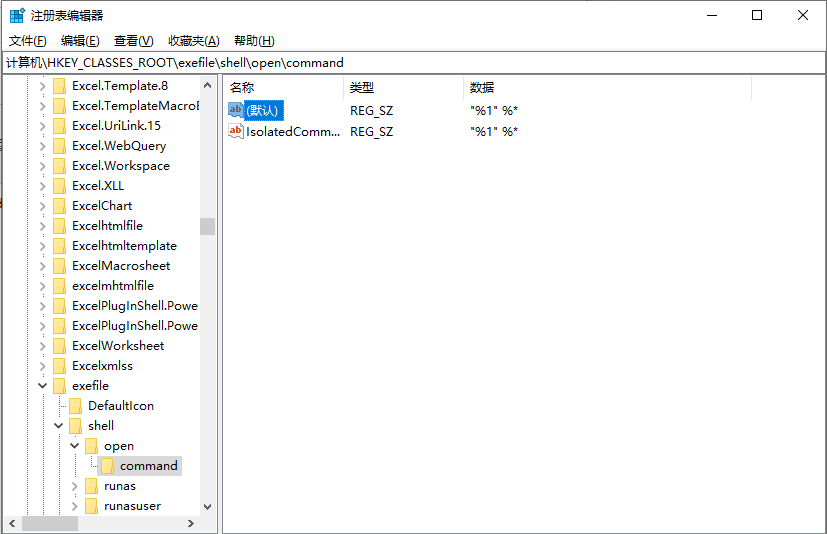This screenshot has width=827, height=534.
Task: Open the 收藏夹(A) menu
Action: coord(194,41)
